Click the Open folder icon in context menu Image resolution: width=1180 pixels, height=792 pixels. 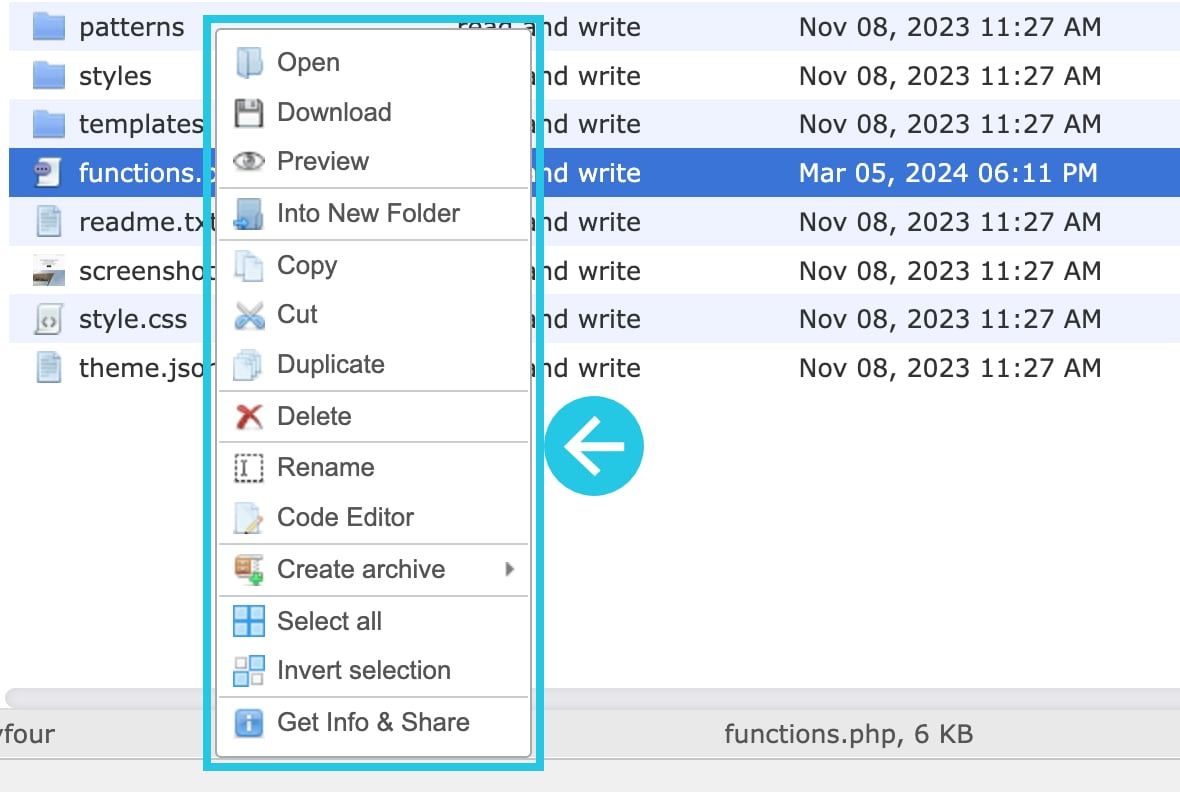pyautogui.click(x=248, y=62)
